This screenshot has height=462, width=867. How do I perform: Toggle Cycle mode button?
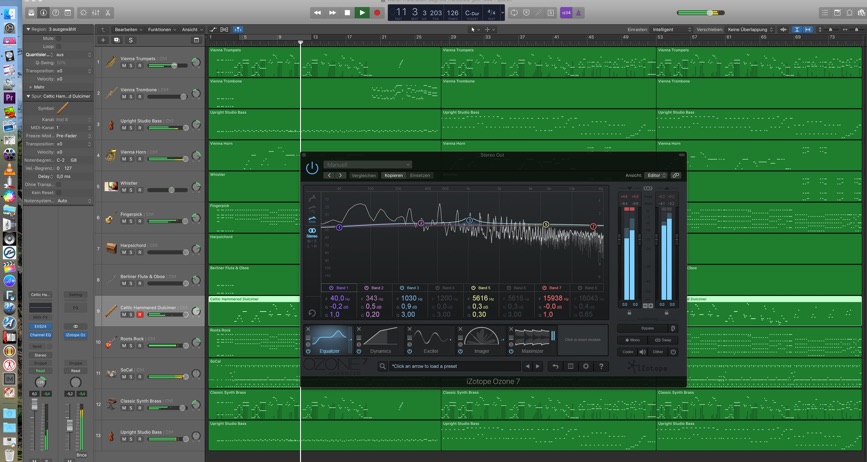pos(514,12)
